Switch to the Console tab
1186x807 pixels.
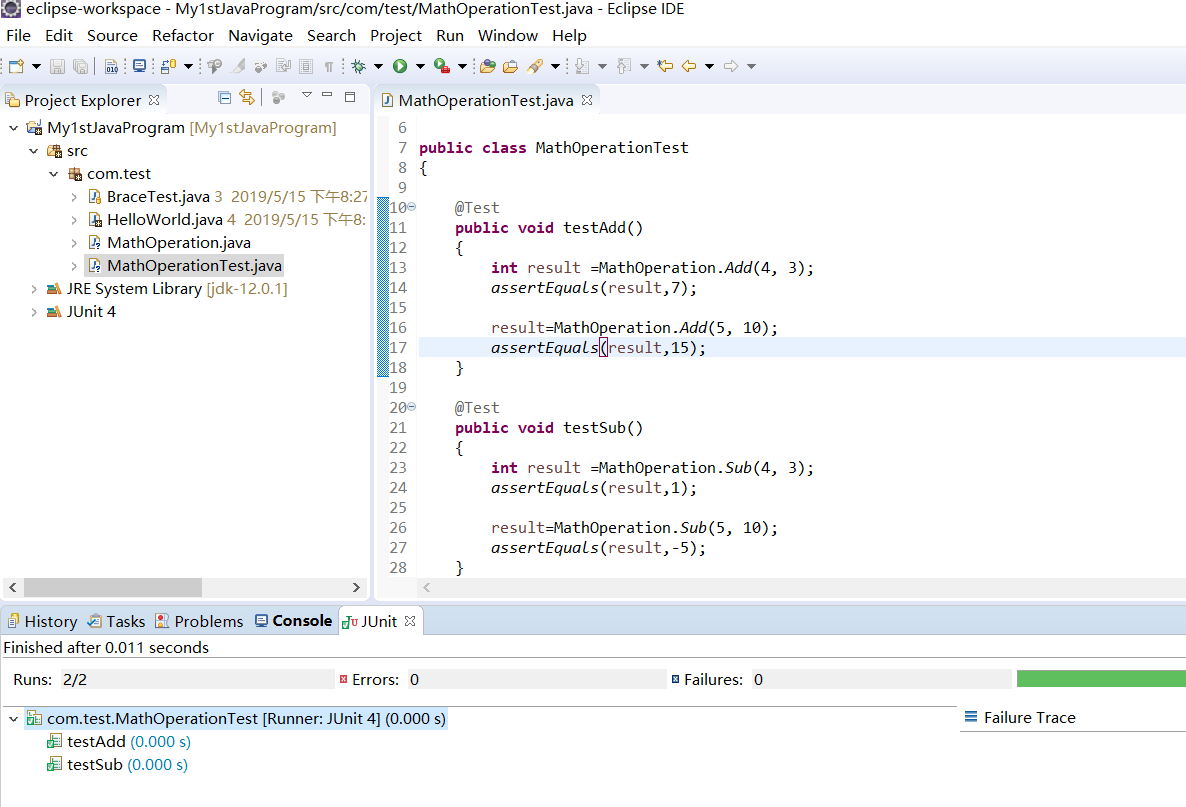(293, 621)
